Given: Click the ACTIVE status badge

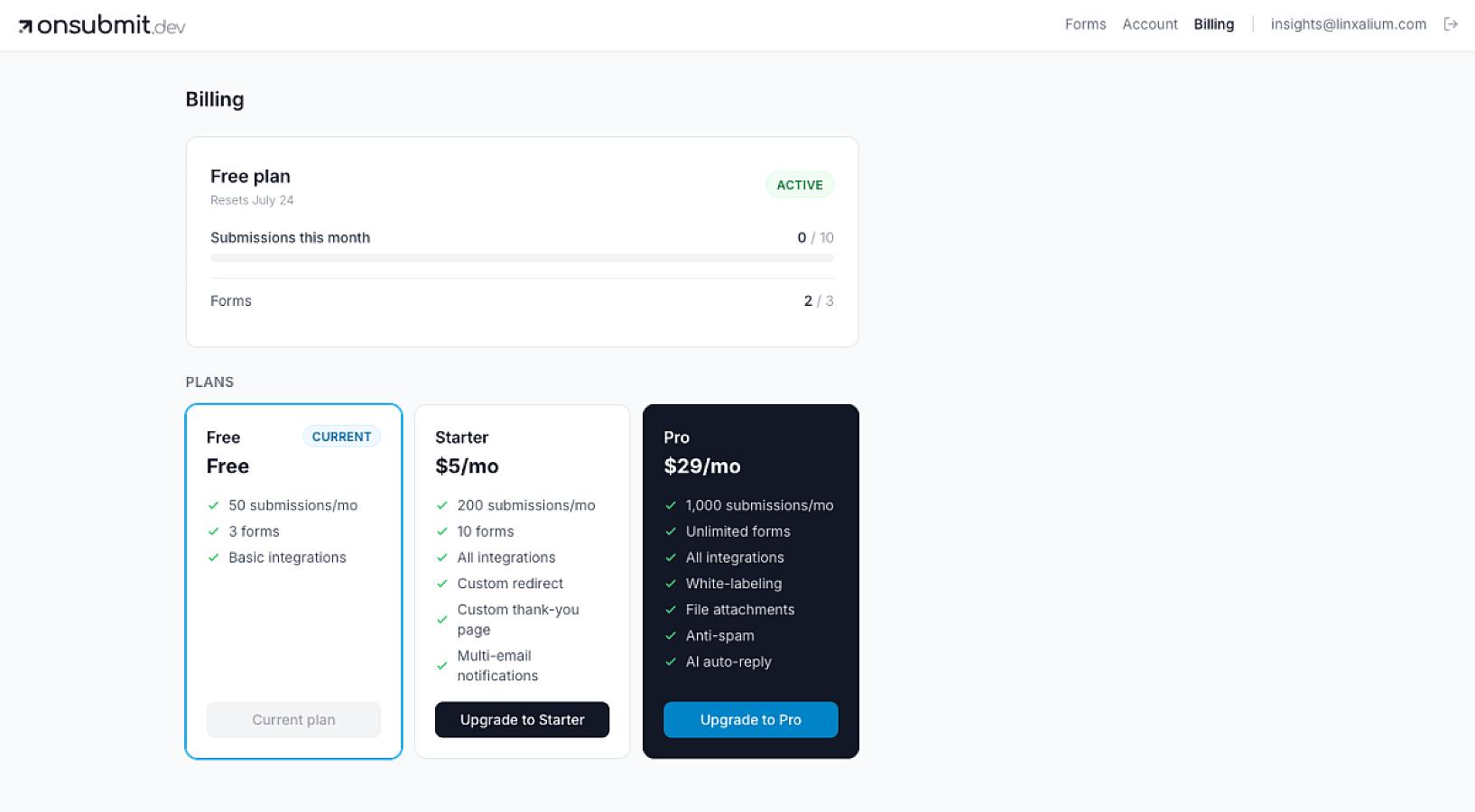Looking at the screenshot, I should [800, 185].
